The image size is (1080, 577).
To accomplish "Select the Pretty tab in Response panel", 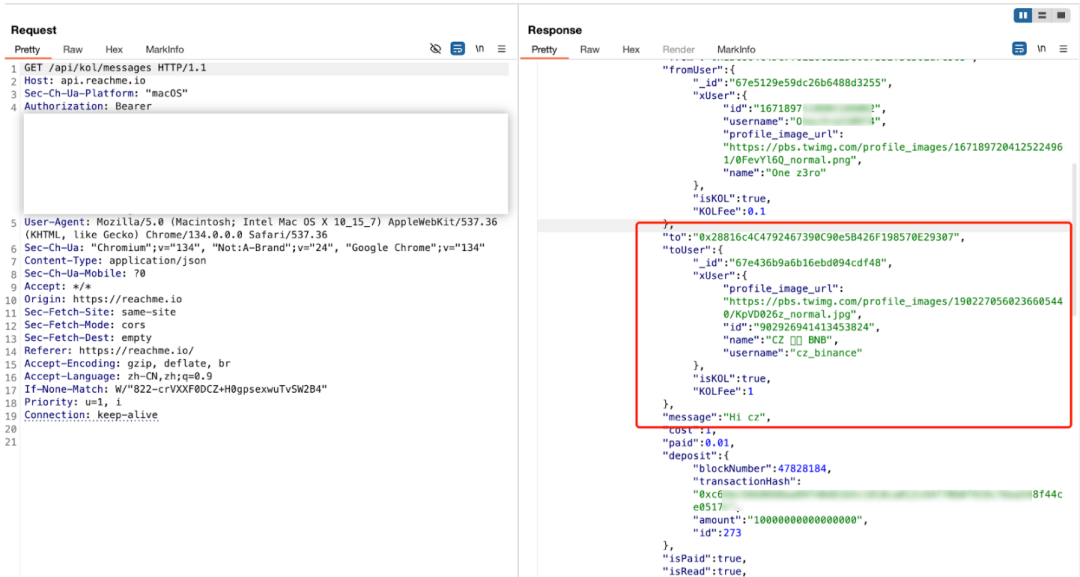I will tap(544, 49).
